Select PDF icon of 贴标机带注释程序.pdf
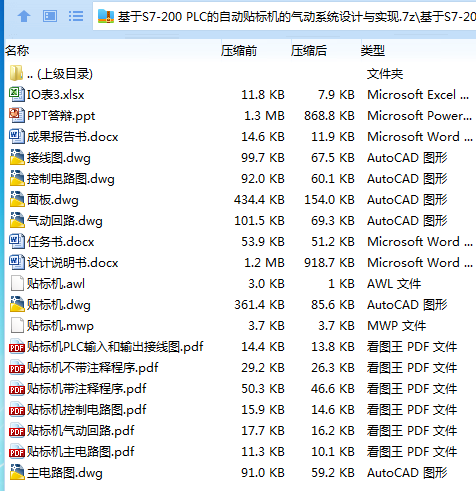Viewport: 476px width, 491px height. pyautogui.click(x=17, y=389)
